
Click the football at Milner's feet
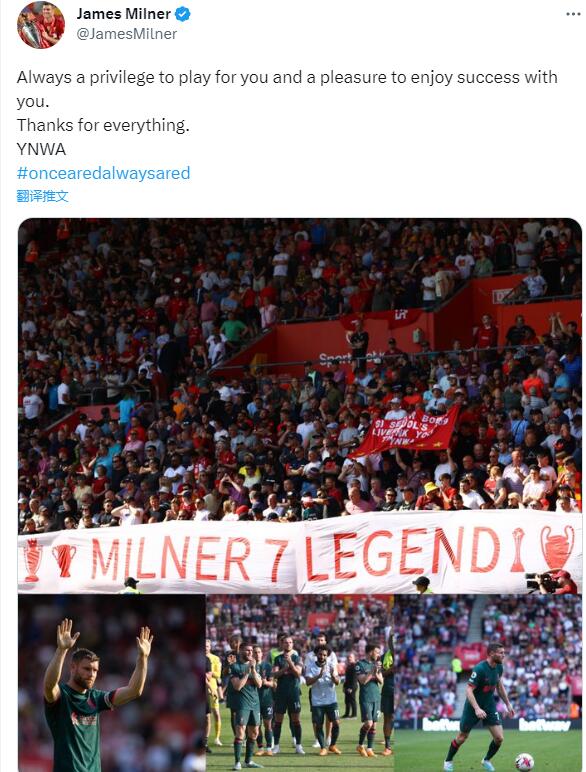pos(524,762)
